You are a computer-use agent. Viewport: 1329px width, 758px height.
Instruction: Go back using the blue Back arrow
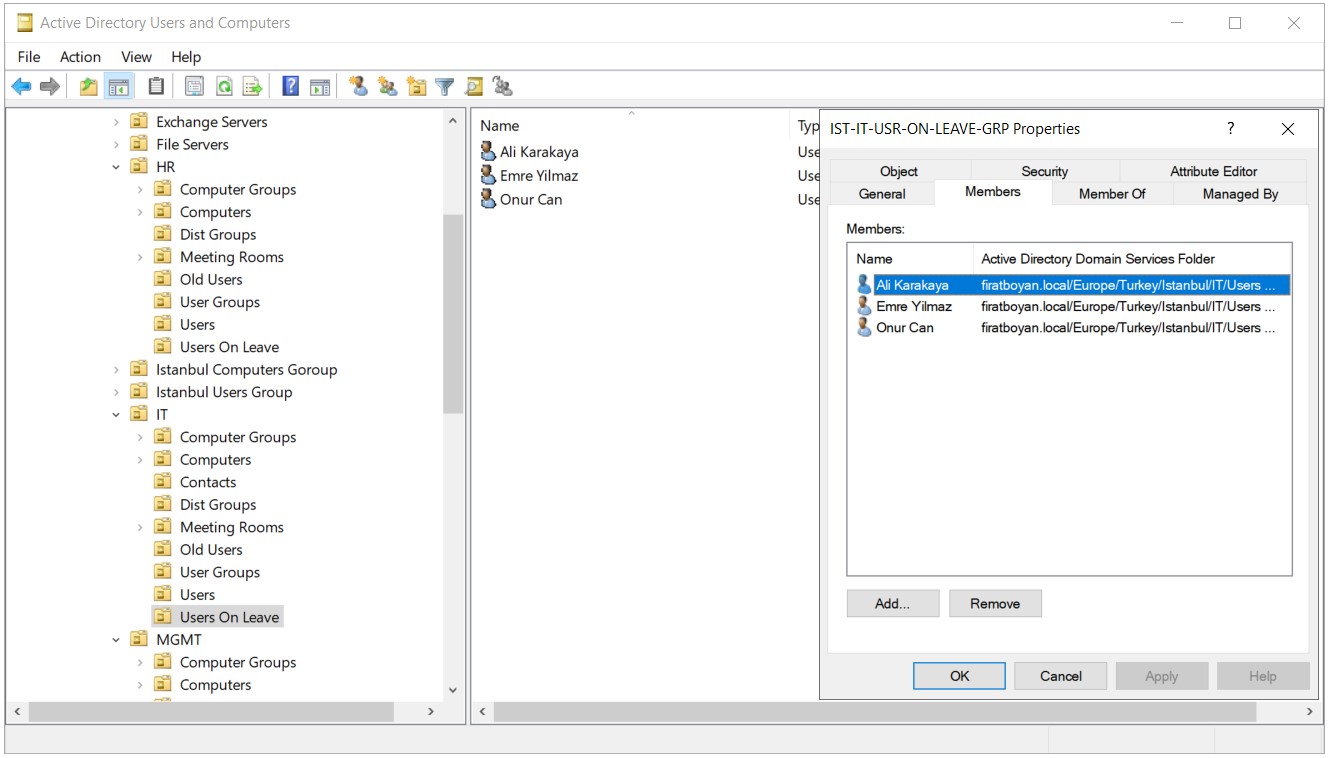[x=21, y=87]
